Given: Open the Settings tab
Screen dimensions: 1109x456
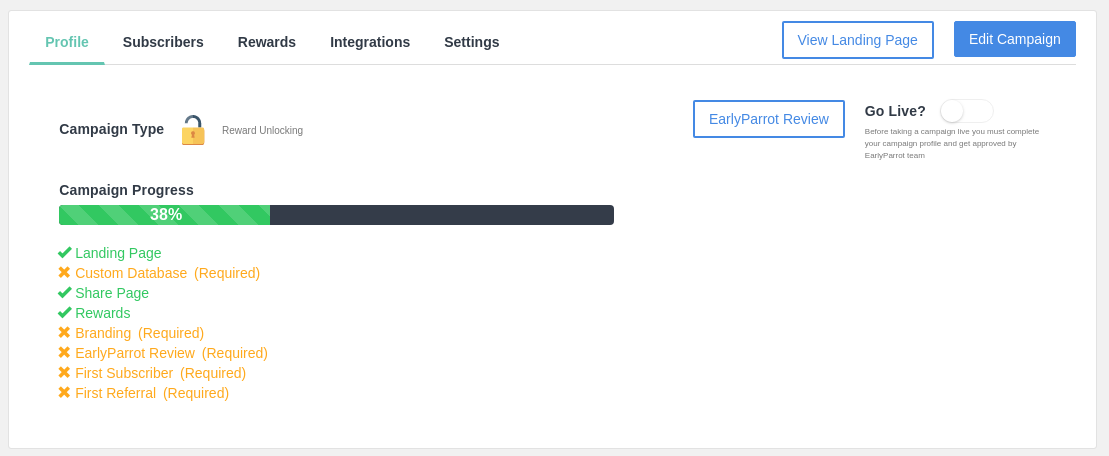Looking at the screenshot, I should point(472,42).
